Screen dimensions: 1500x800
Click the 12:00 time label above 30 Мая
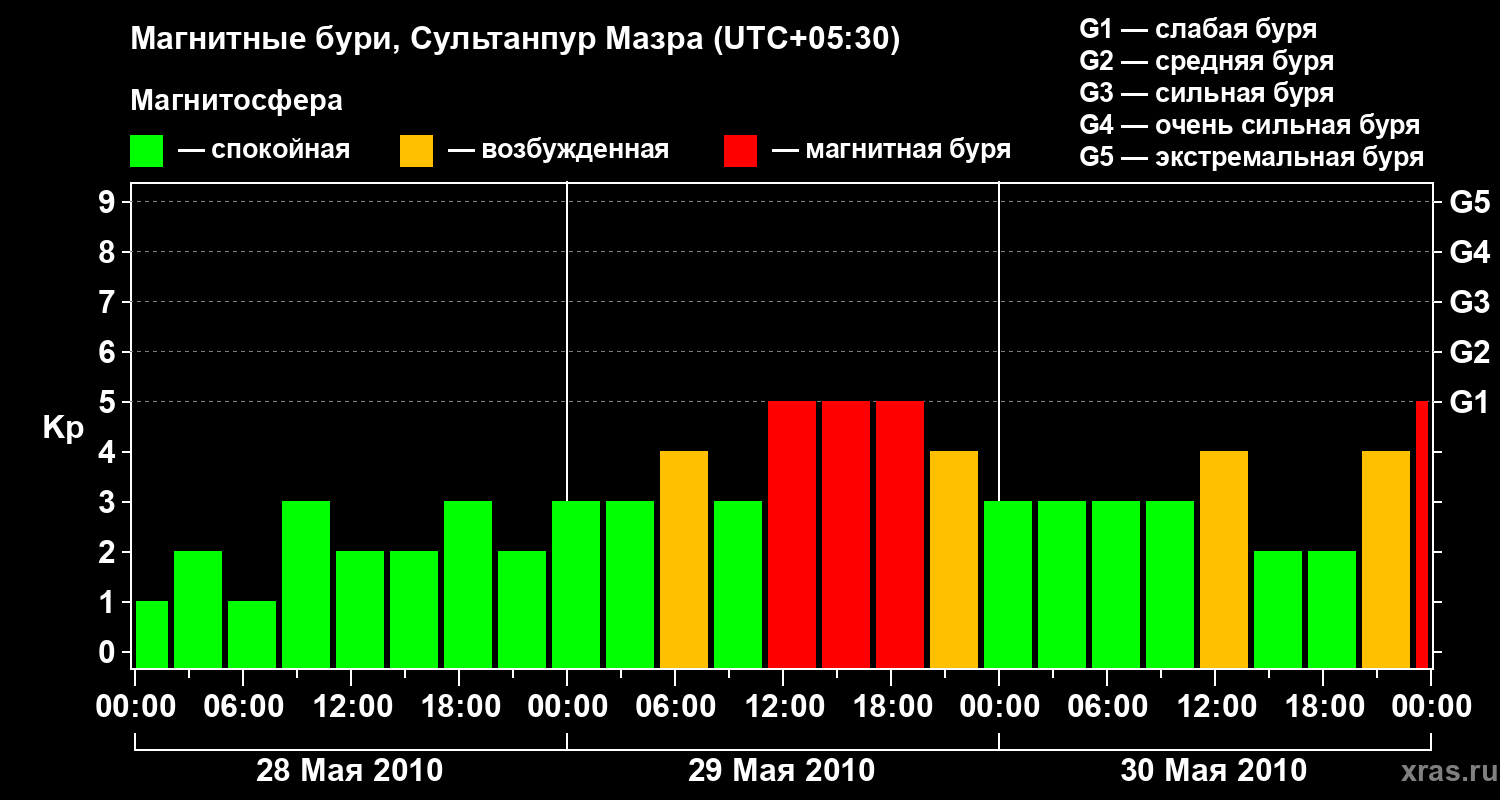(1215, 707)
